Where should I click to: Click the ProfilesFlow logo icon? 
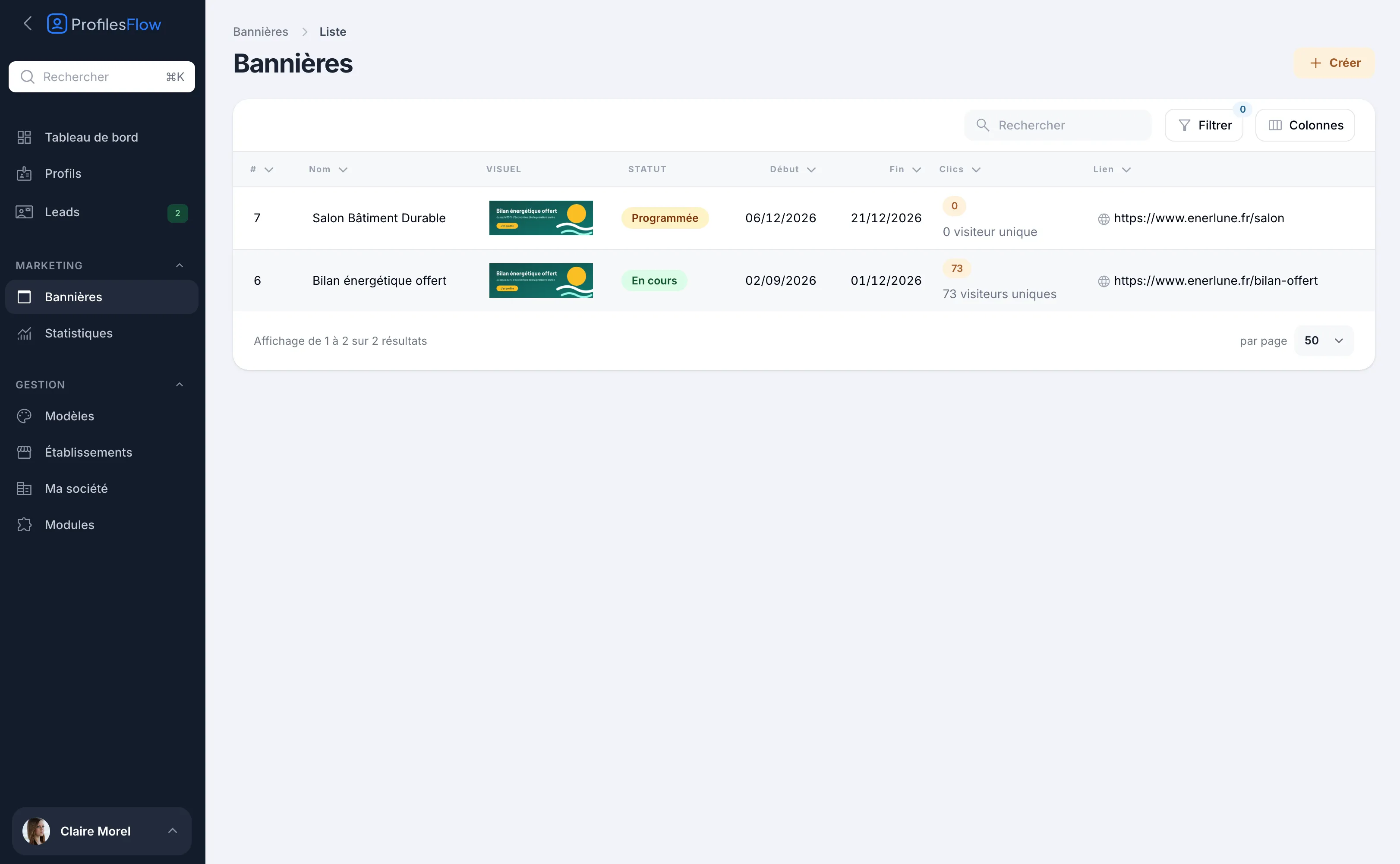[57, 23]
